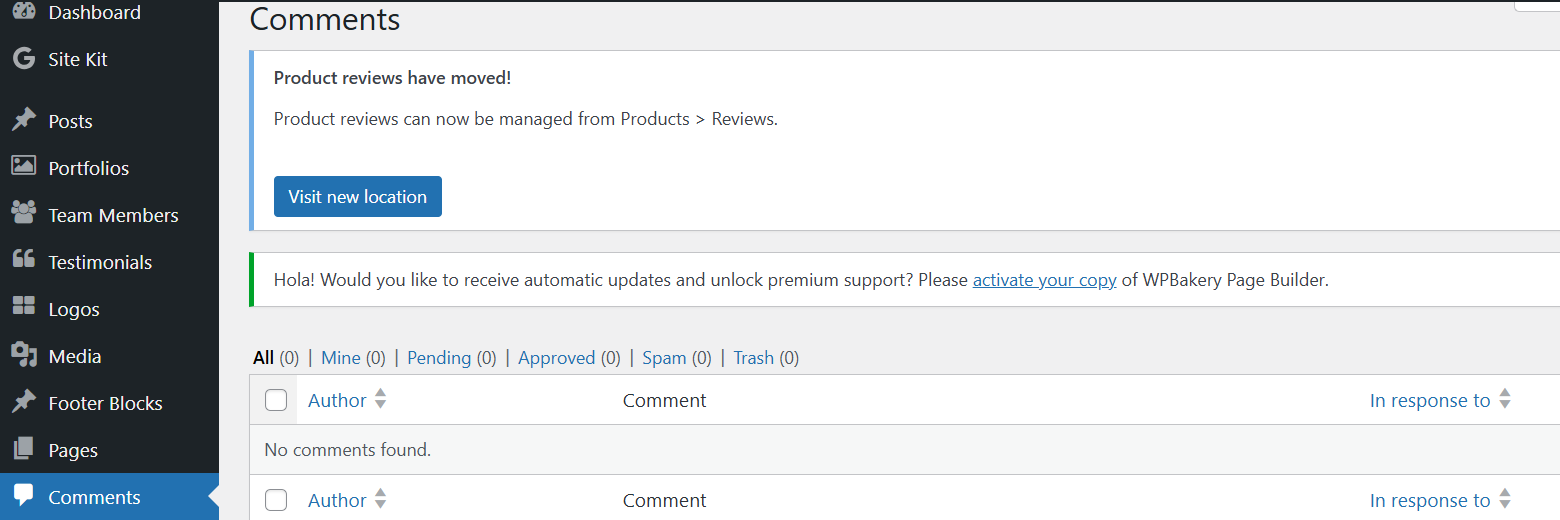Show the Spam comments filter
1560x520 pixels.
coord(664,358)
